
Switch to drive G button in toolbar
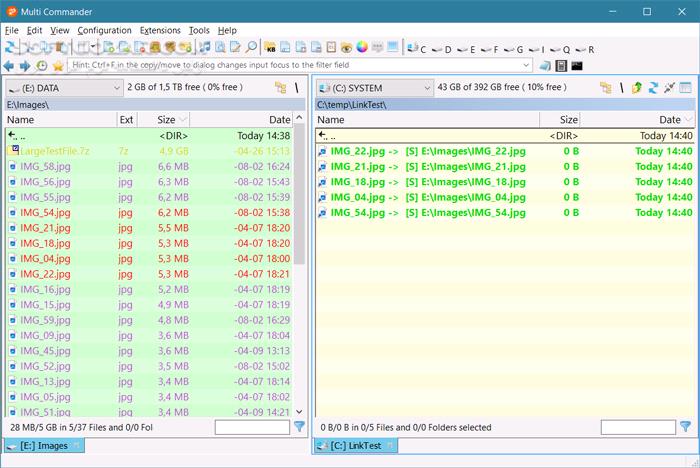tap(514, 49)
